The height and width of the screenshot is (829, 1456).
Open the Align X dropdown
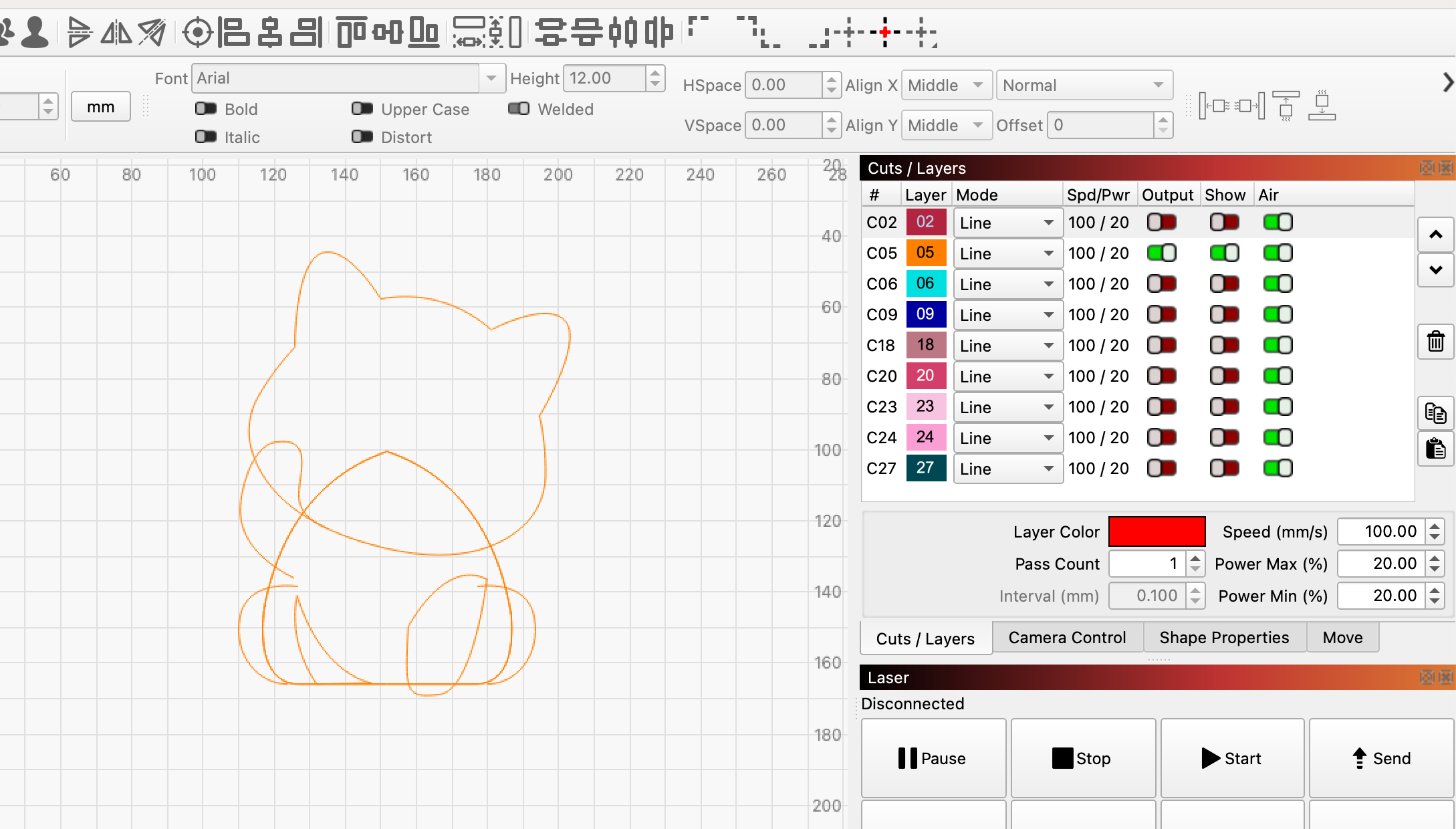coord(947,85)
